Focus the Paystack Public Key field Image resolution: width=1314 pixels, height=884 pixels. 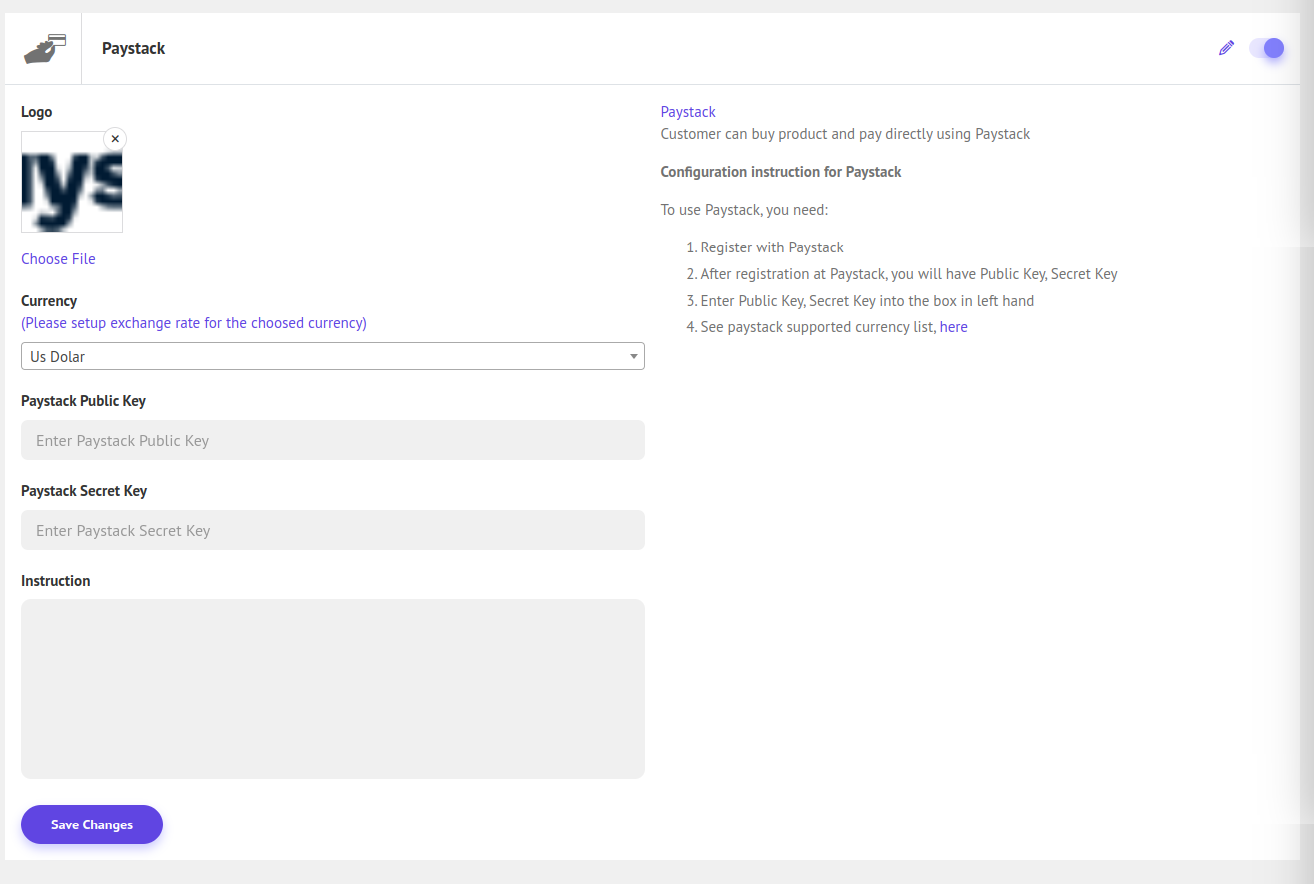(x=332, y=440)
